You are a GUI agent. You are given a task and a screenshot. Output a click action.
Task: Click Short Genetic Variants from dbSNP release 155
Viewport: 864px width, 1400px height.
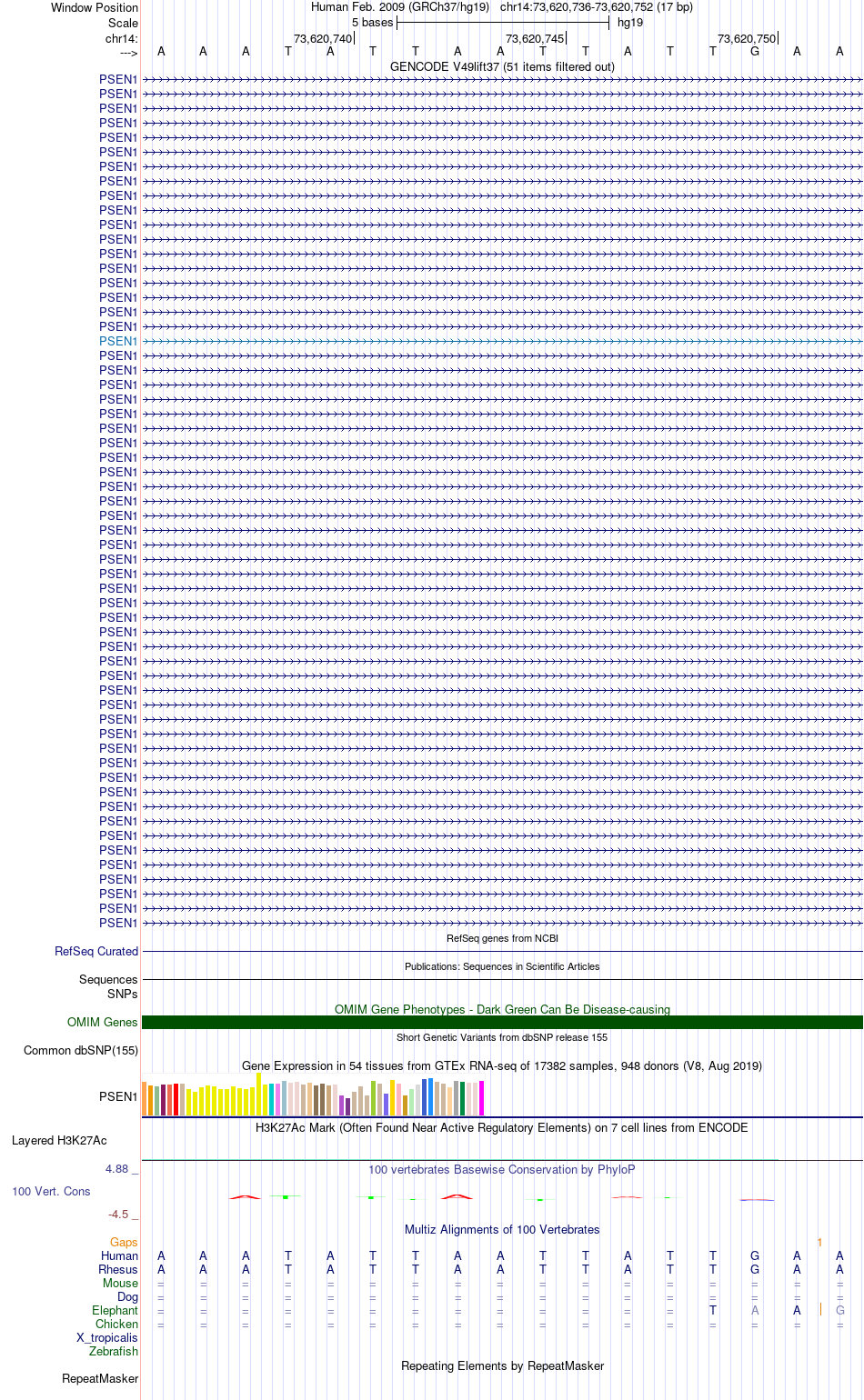click(x=502, y=1037)
